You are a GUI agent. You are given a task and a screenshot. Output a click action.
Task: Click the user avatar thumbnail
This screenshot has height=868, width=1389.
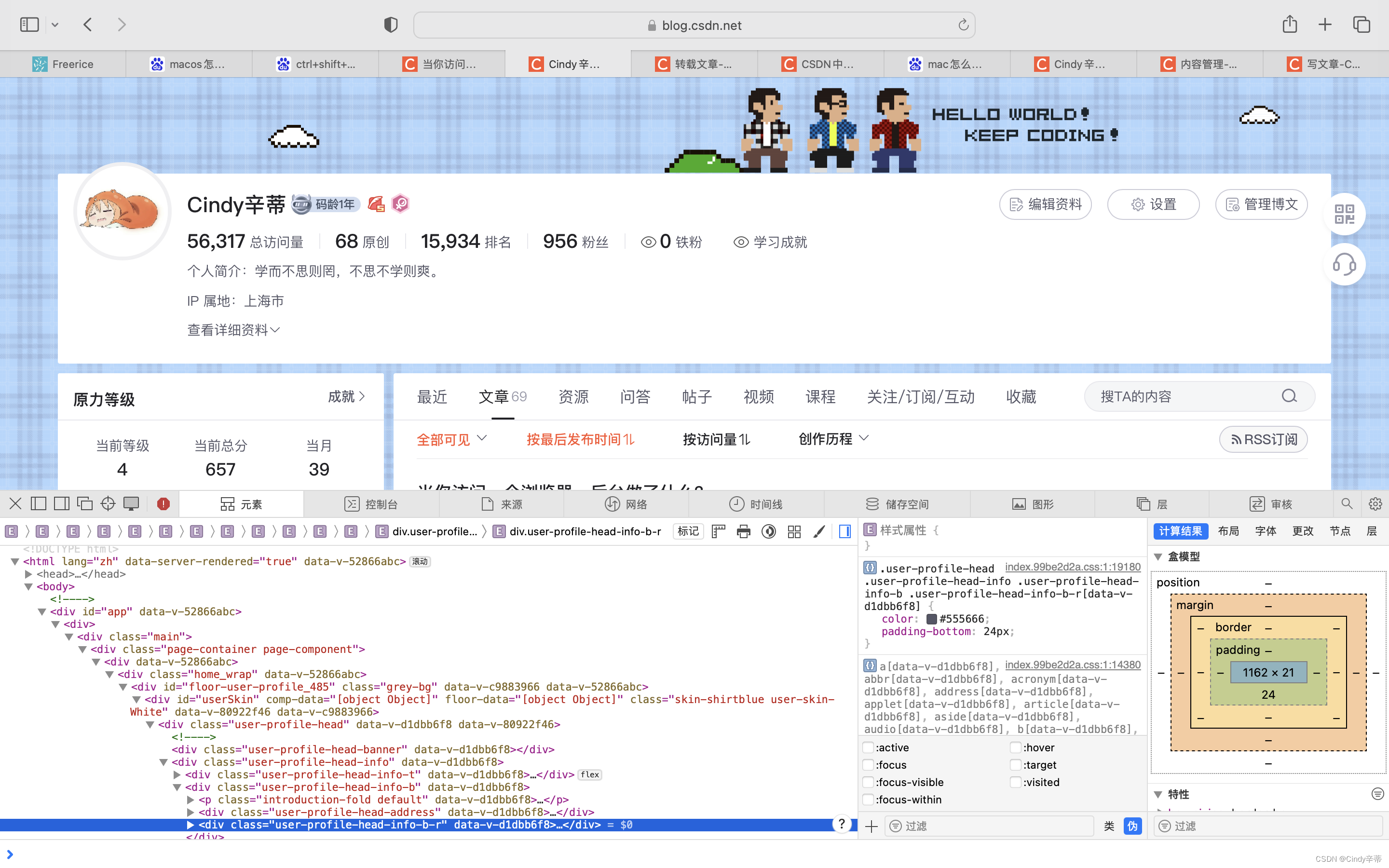[122, 211]
